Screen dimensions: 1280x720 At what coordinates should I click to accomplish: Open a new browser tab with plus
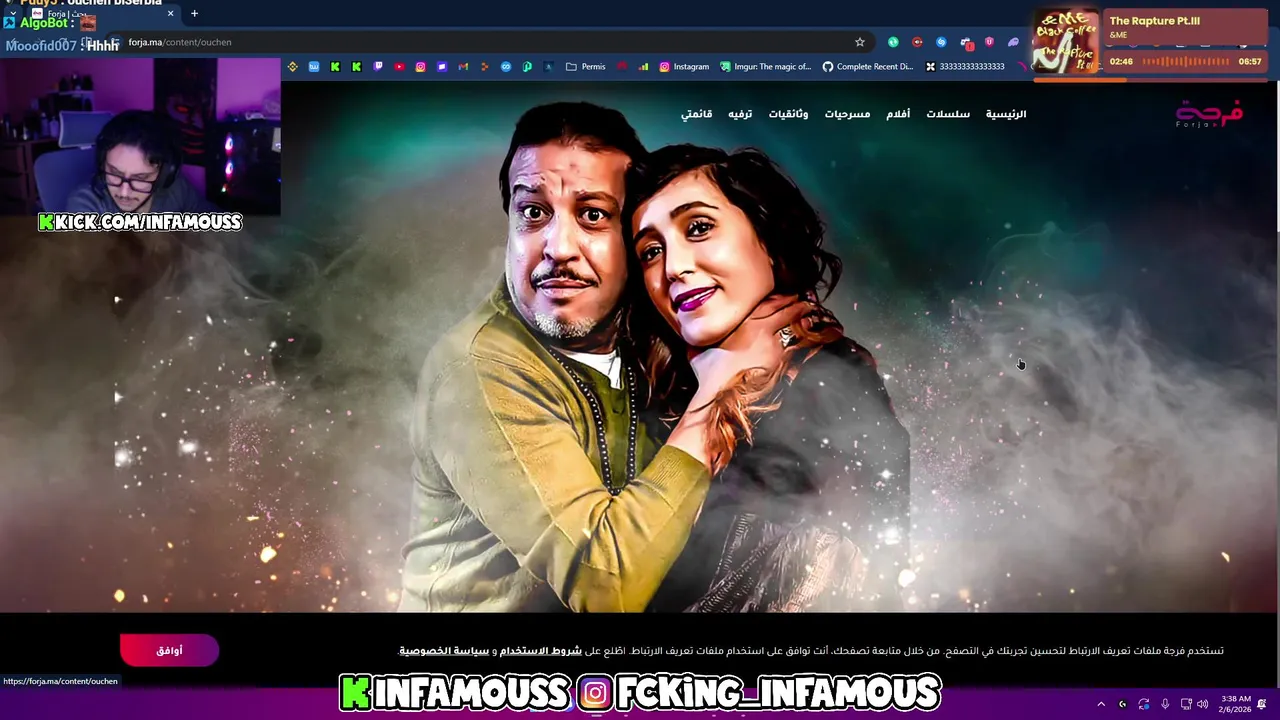point(194,13)
